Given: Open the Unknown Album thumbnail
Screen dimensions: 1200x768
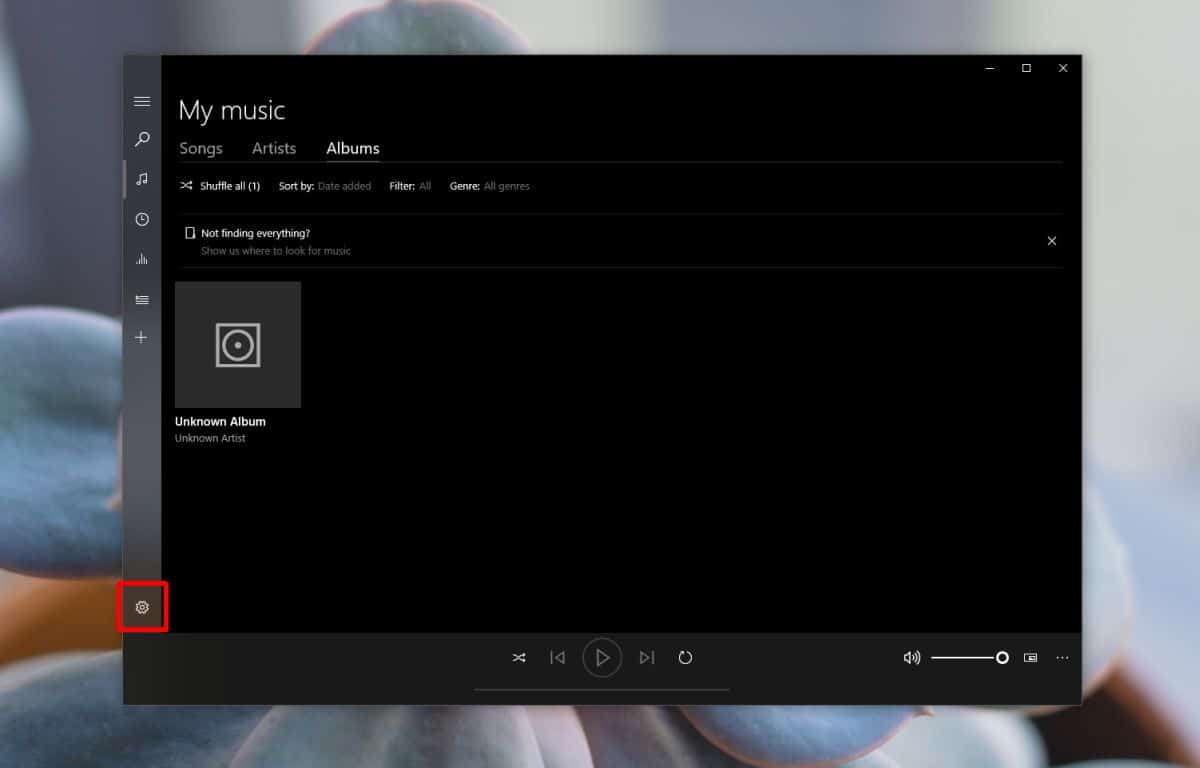Looking at the screenshot, I should (x=238, y=345).
